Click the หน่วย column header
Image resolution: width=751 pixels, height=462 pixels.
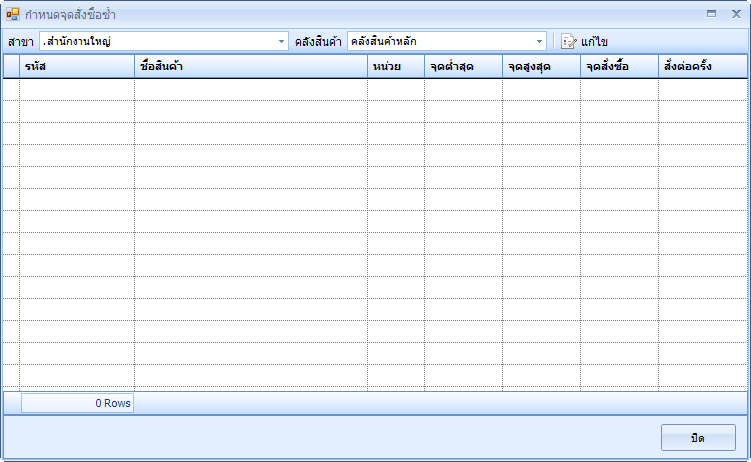(x=395, y=66)
